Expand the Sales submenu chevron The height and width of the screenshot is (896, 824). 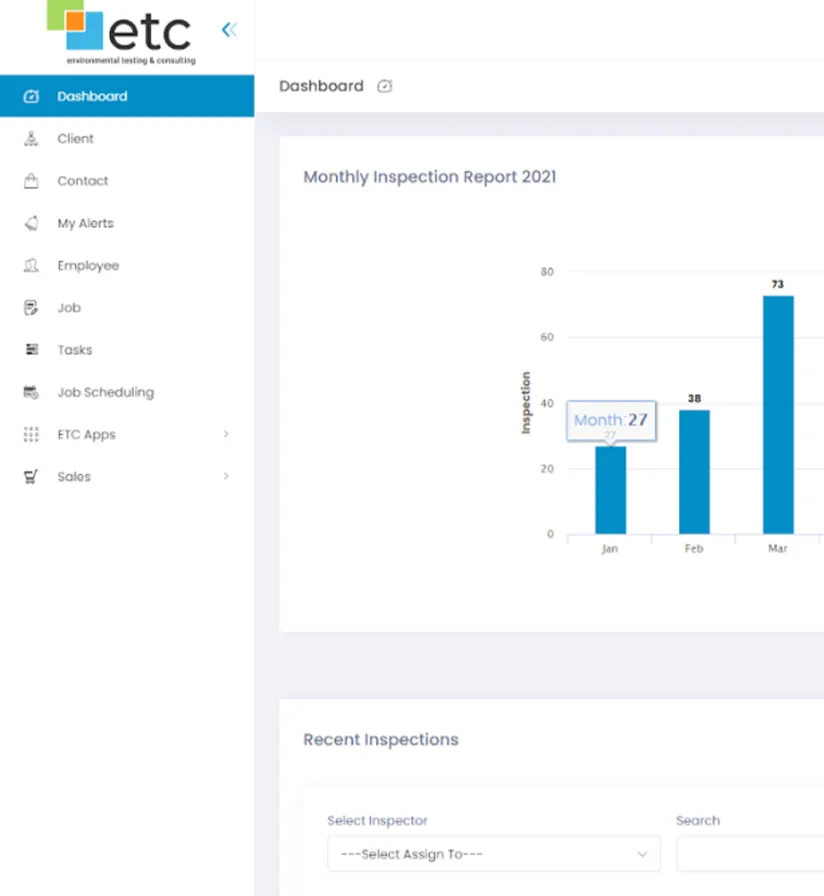[226, 477]
